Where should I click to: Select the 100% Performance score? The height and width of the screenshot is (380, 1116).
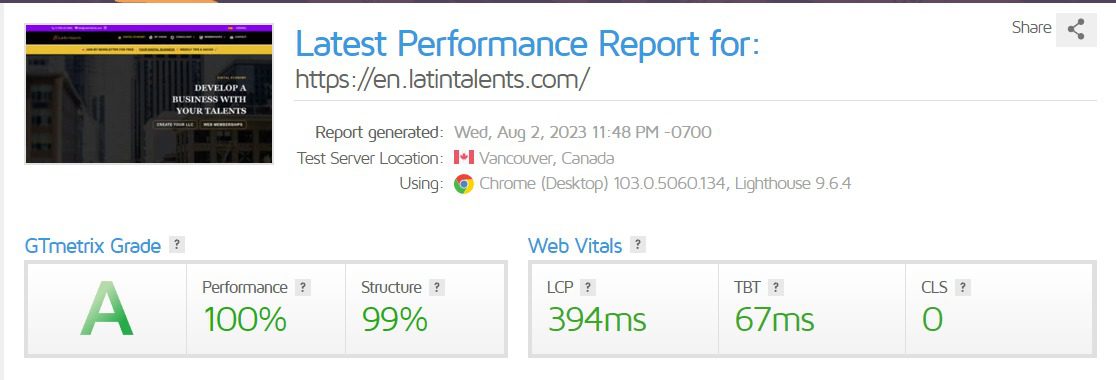246,319
